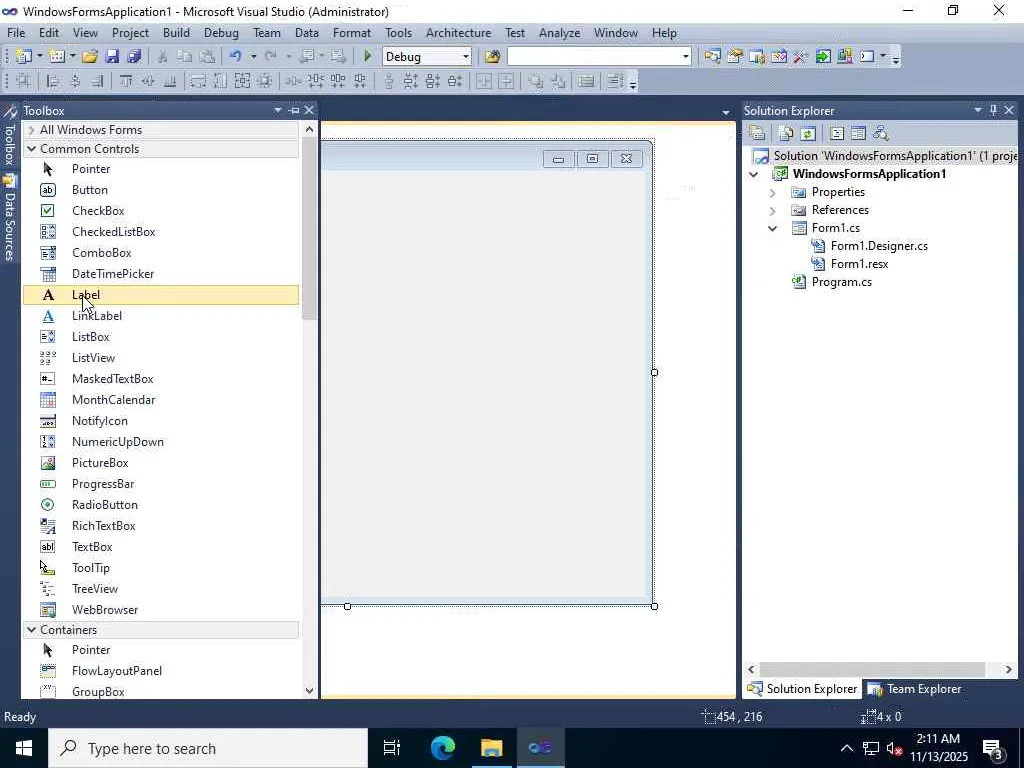Save the current file with the floppy icon
Screen dimensions: 1024x768
coord(112,57)
